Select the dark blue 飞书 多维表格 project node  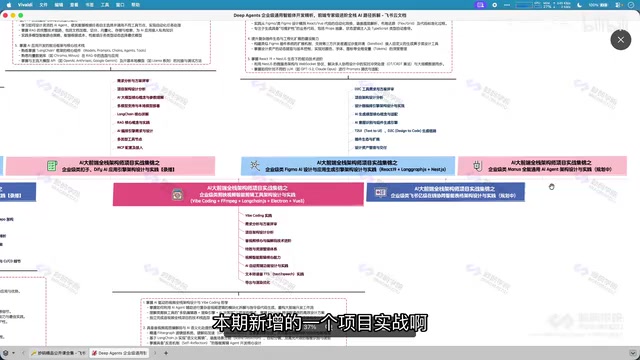coord(445,192)
